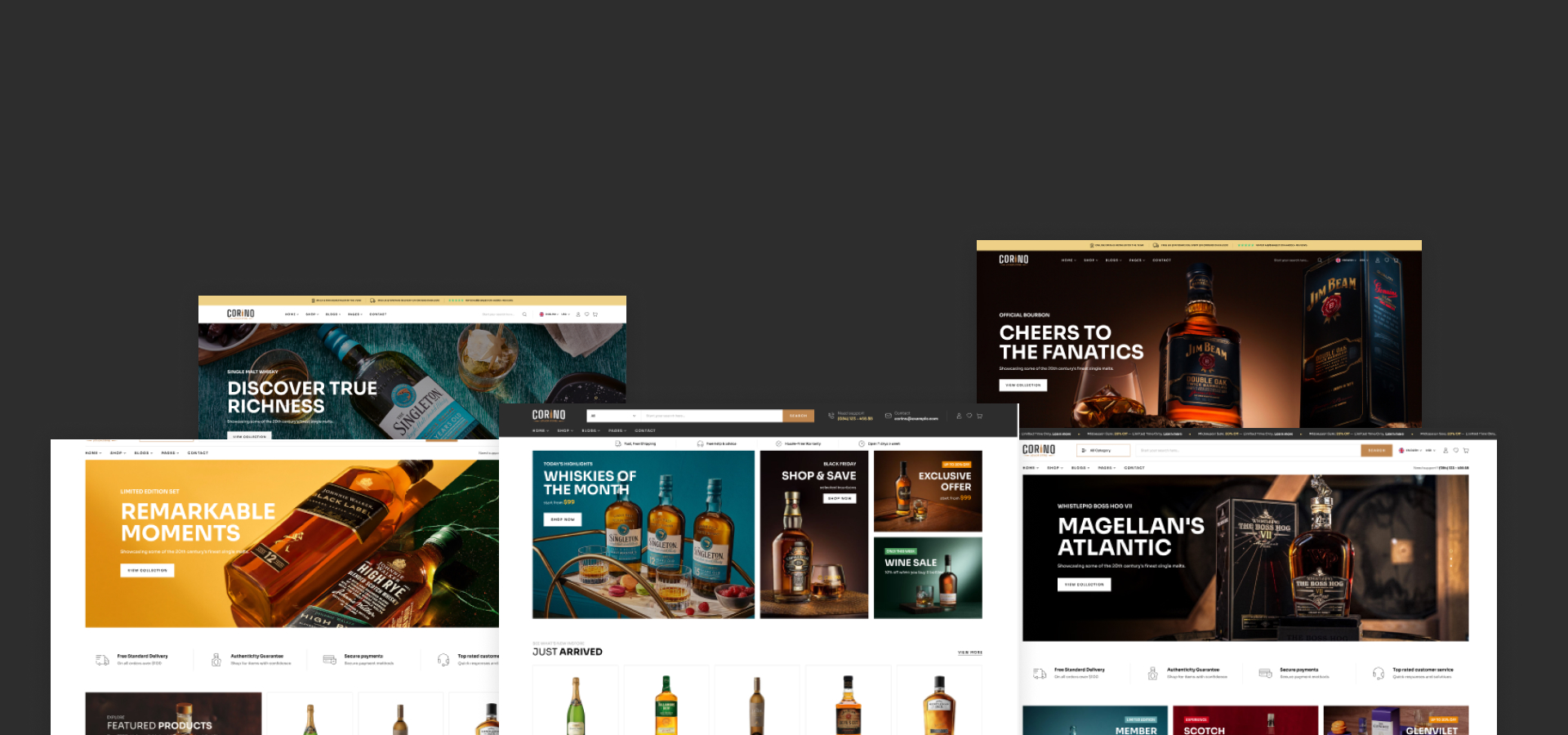Open the USD currency dropdown in the Magellan's Atlantic page
1568x735 pixels.
1430,450
